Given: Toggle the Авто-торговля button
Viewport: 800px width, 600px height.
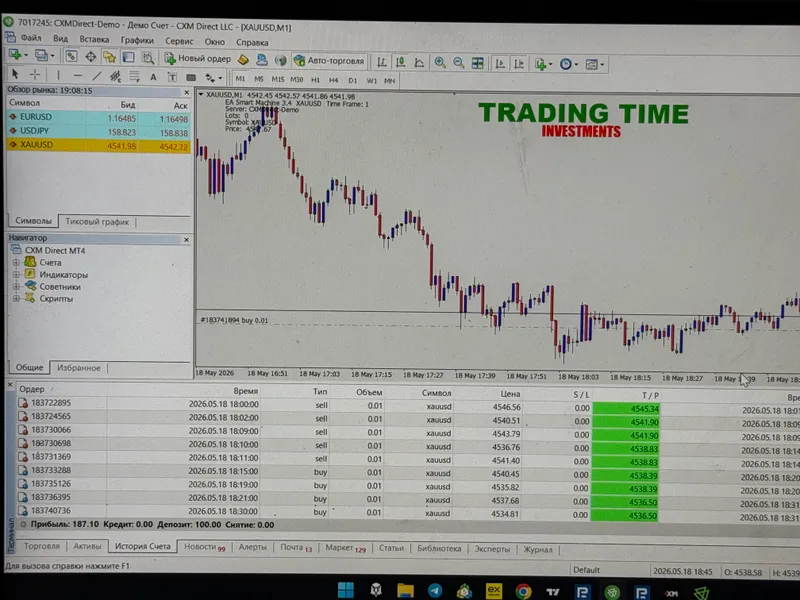Looking at the screenshot, I should 329,61.
